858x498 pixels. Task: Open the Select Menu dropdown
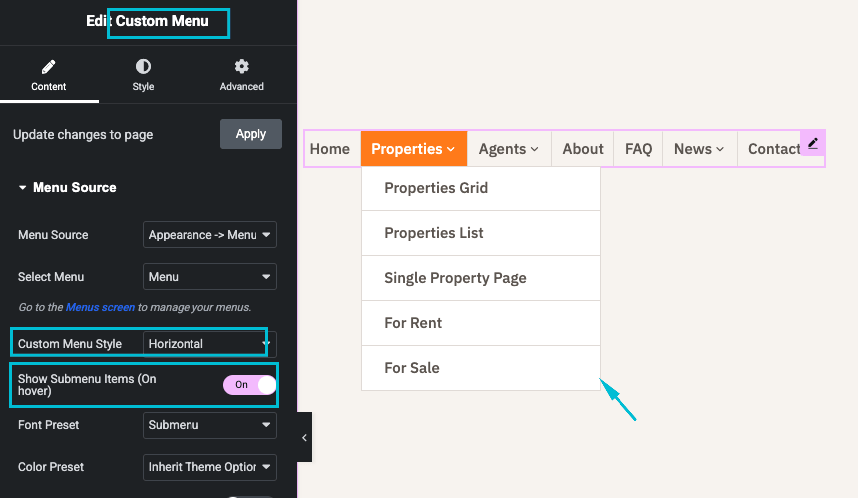pos(209,277)
